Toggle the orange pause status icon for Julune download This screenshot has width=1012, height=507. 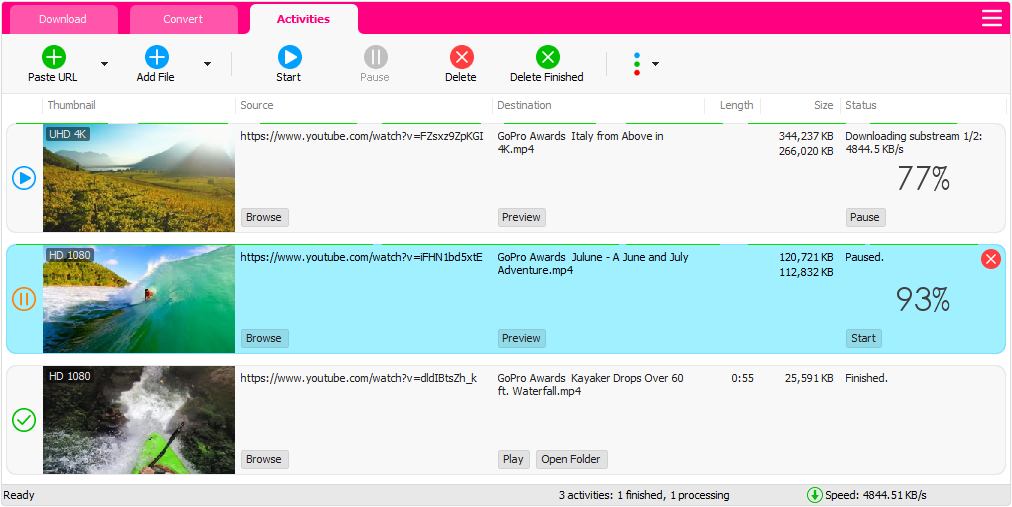pyautogui.click(x=24, y=299)
